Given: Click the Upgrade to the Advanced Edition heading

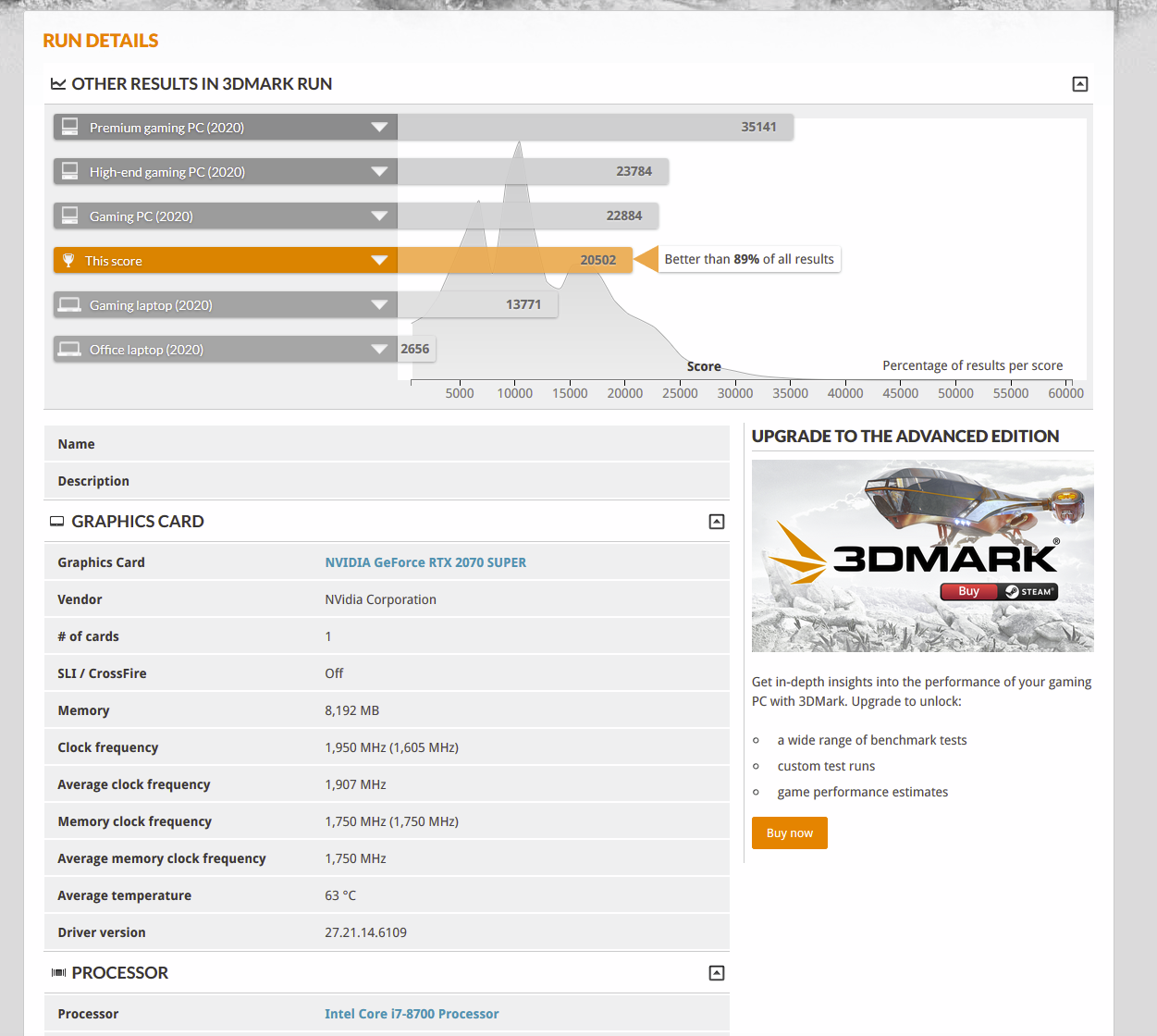Looking at the screenshot, I should (x=905, y=437).
